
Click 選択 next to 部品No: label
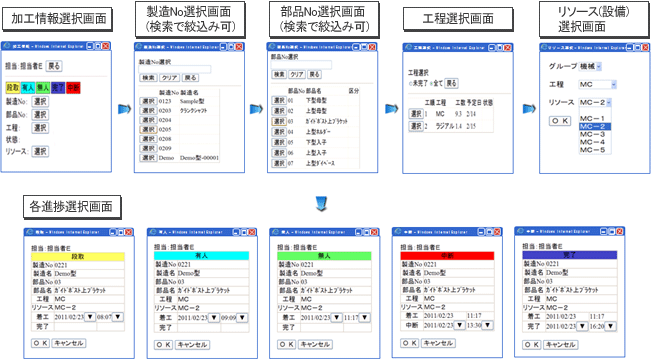coord(40,114)
